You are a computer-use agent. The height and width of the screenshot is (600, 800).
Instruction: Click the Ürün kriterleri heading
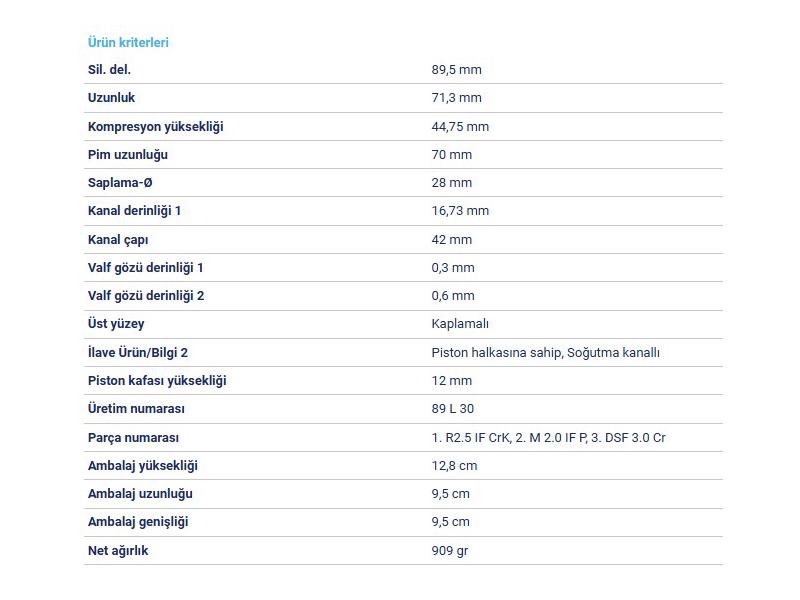128,42
